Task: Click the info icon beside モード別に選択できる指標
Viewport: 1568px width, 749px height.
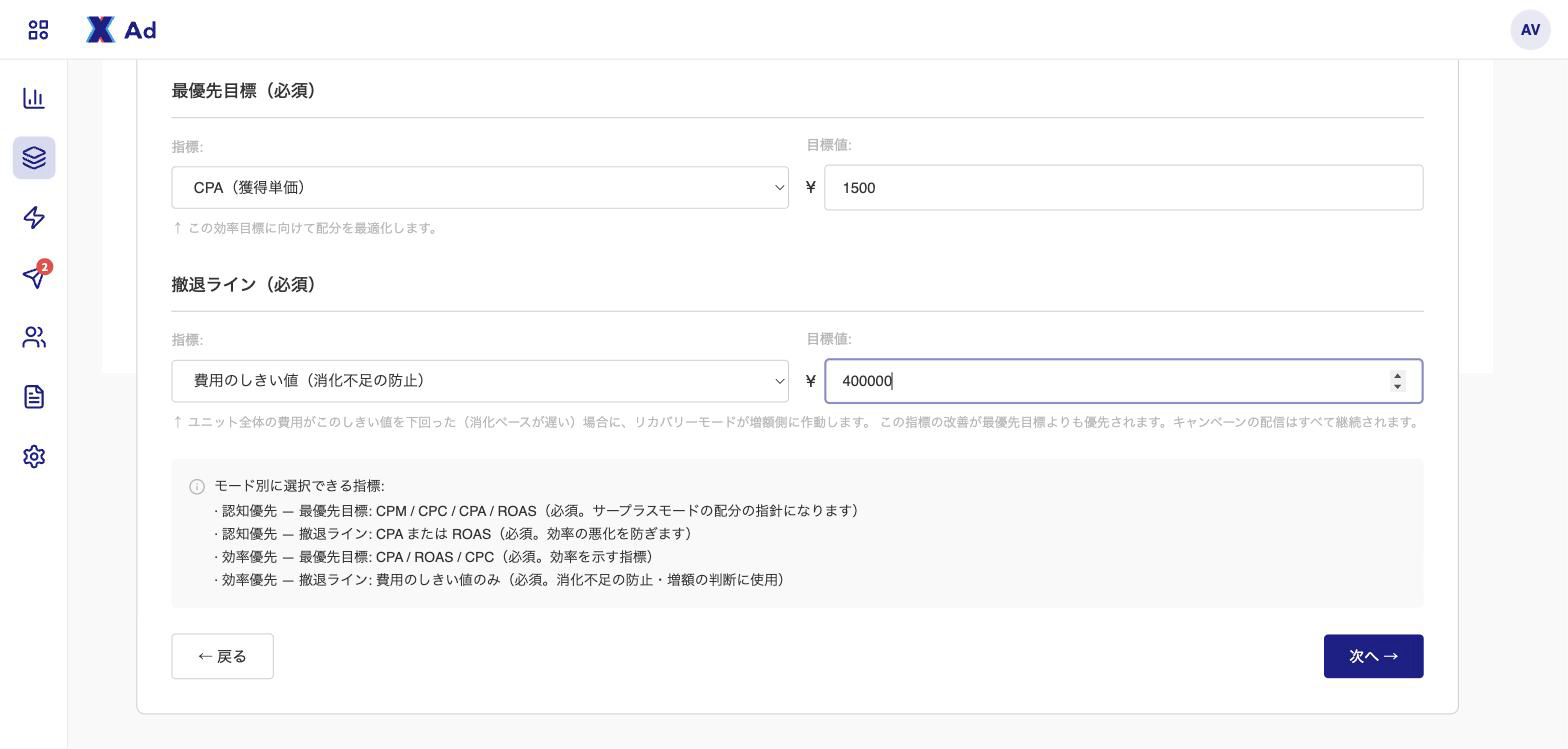Action: point(197,487)
